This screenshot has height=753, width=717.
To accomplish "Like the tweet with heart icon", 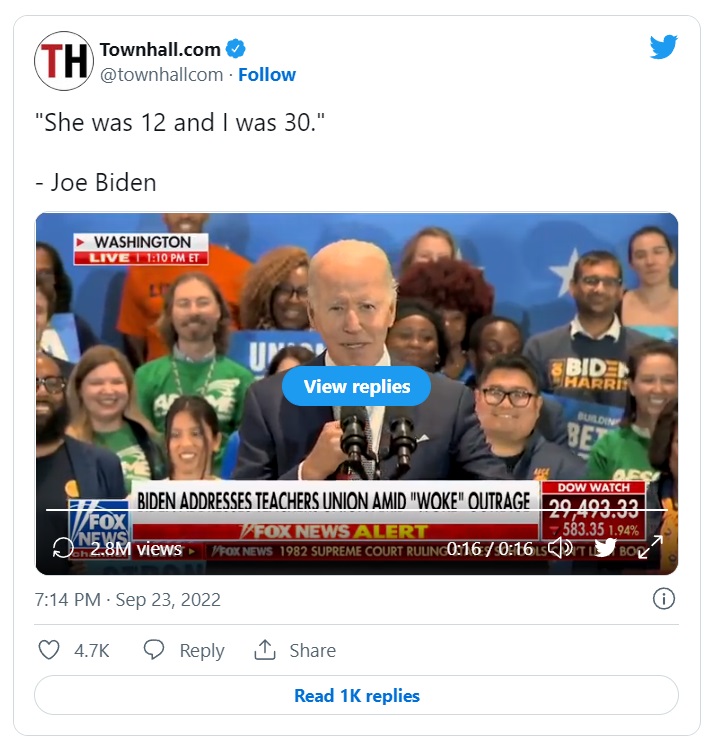I will (x=49, y=650).
